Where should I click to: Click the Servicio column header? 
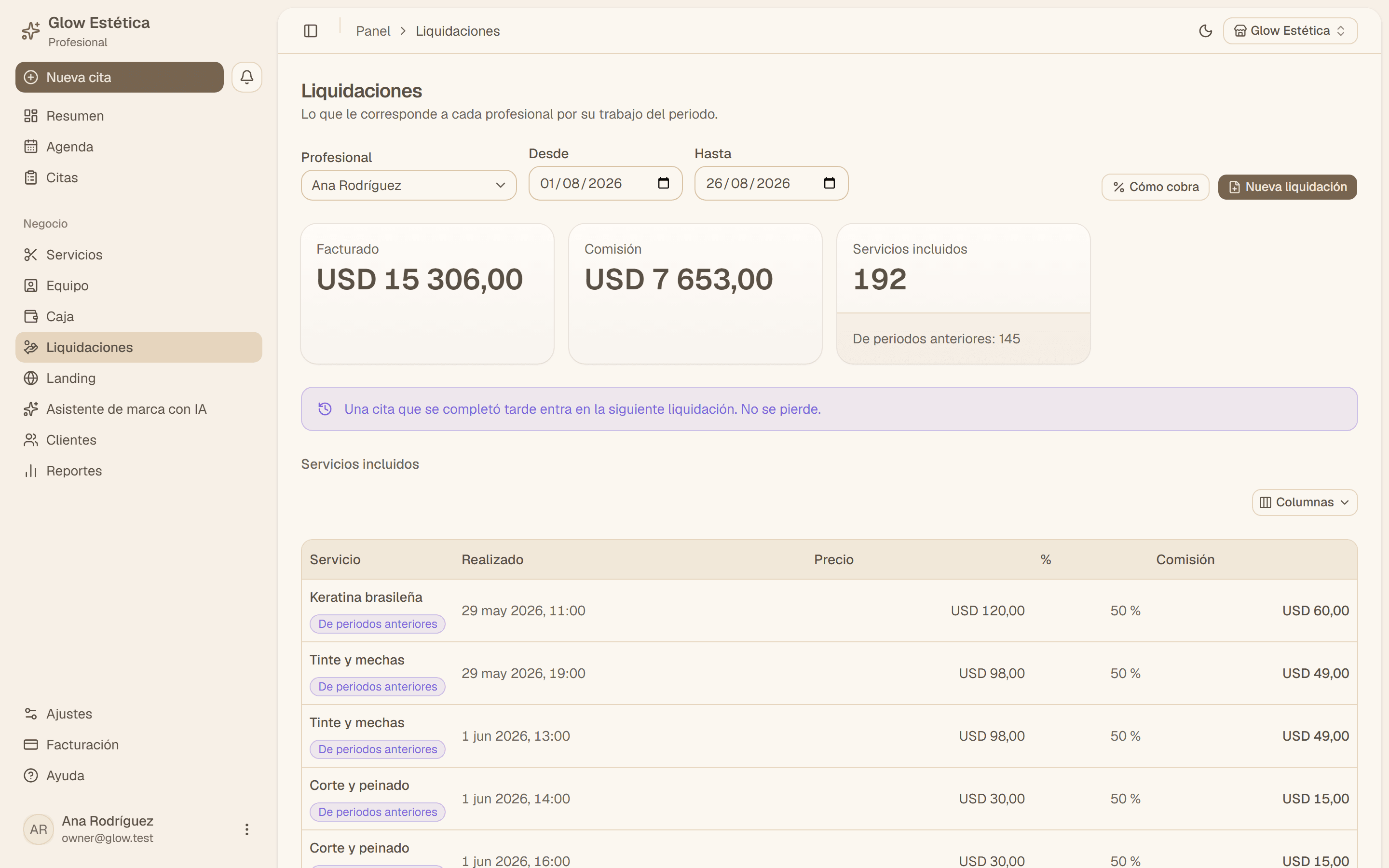335,560
